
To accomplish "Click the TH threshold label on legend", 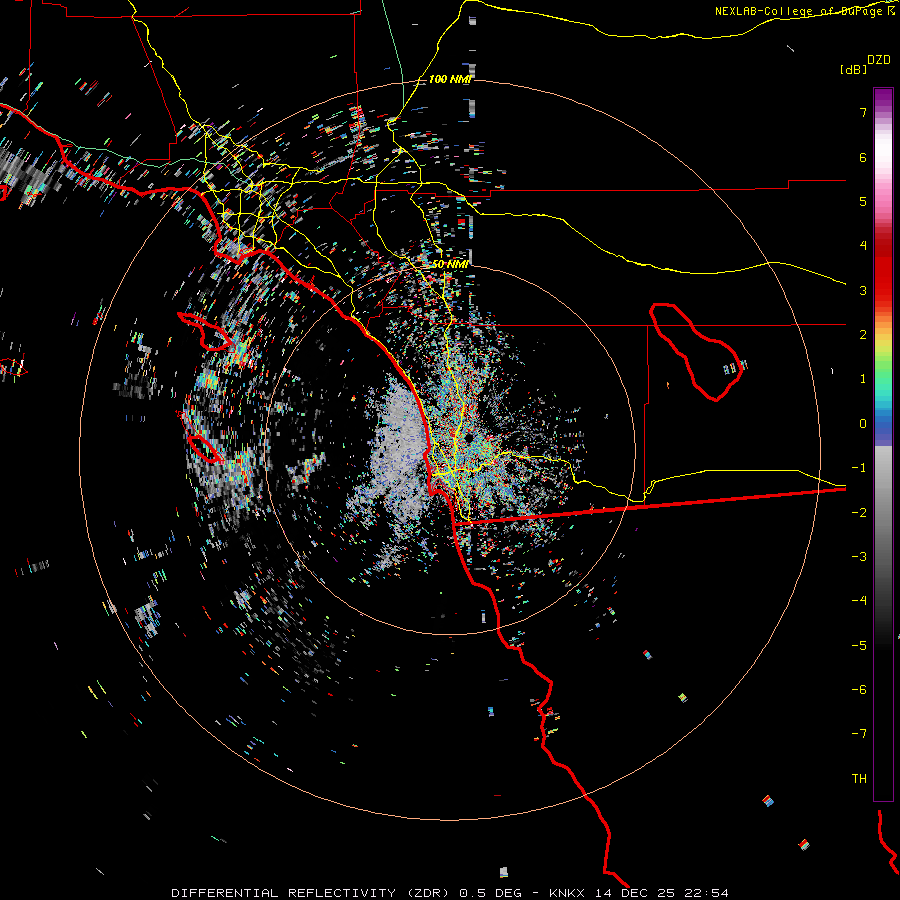I will tap(859, 779).
